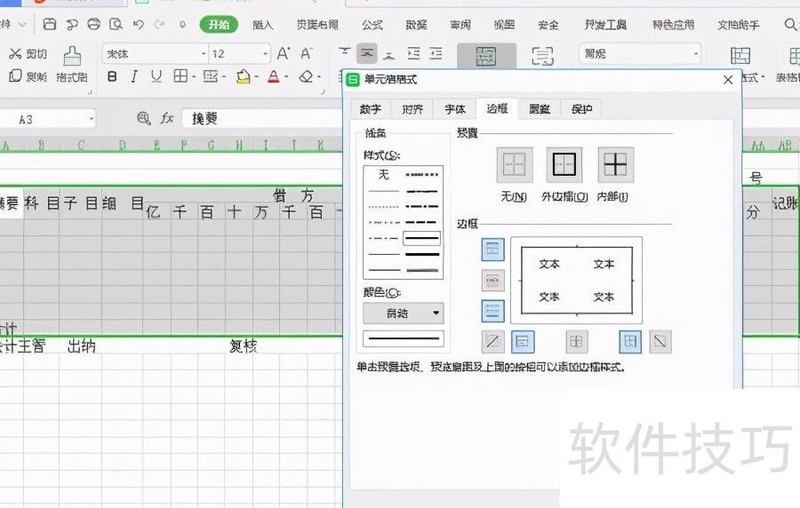800x508 pixels.
Task: Open the 公式 ribbon tab
Action: [372, 24]
